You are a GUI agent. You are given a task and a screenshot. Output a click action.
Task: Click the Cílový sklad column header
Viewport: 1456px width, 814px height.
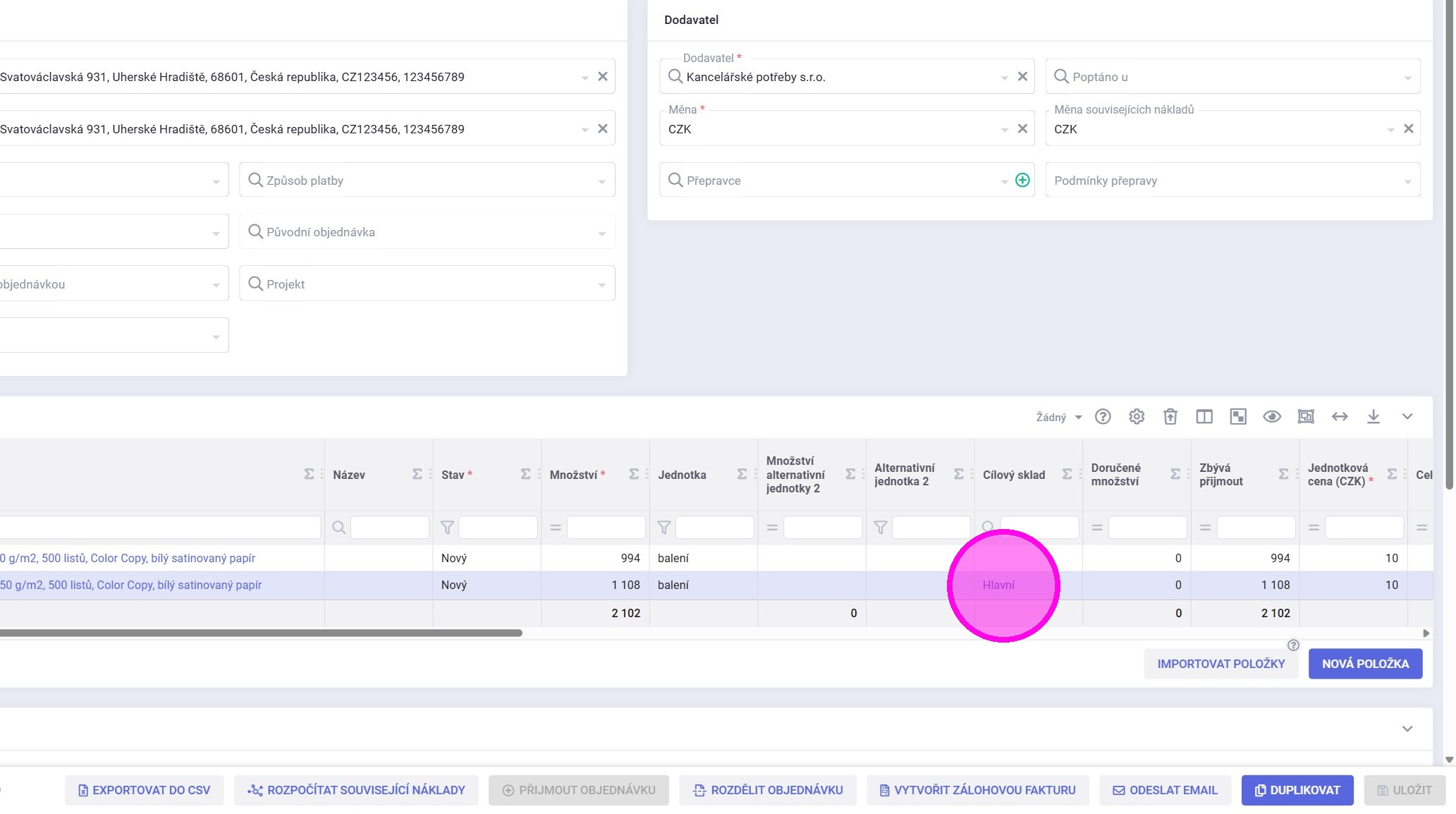(x=1013, y=475)
